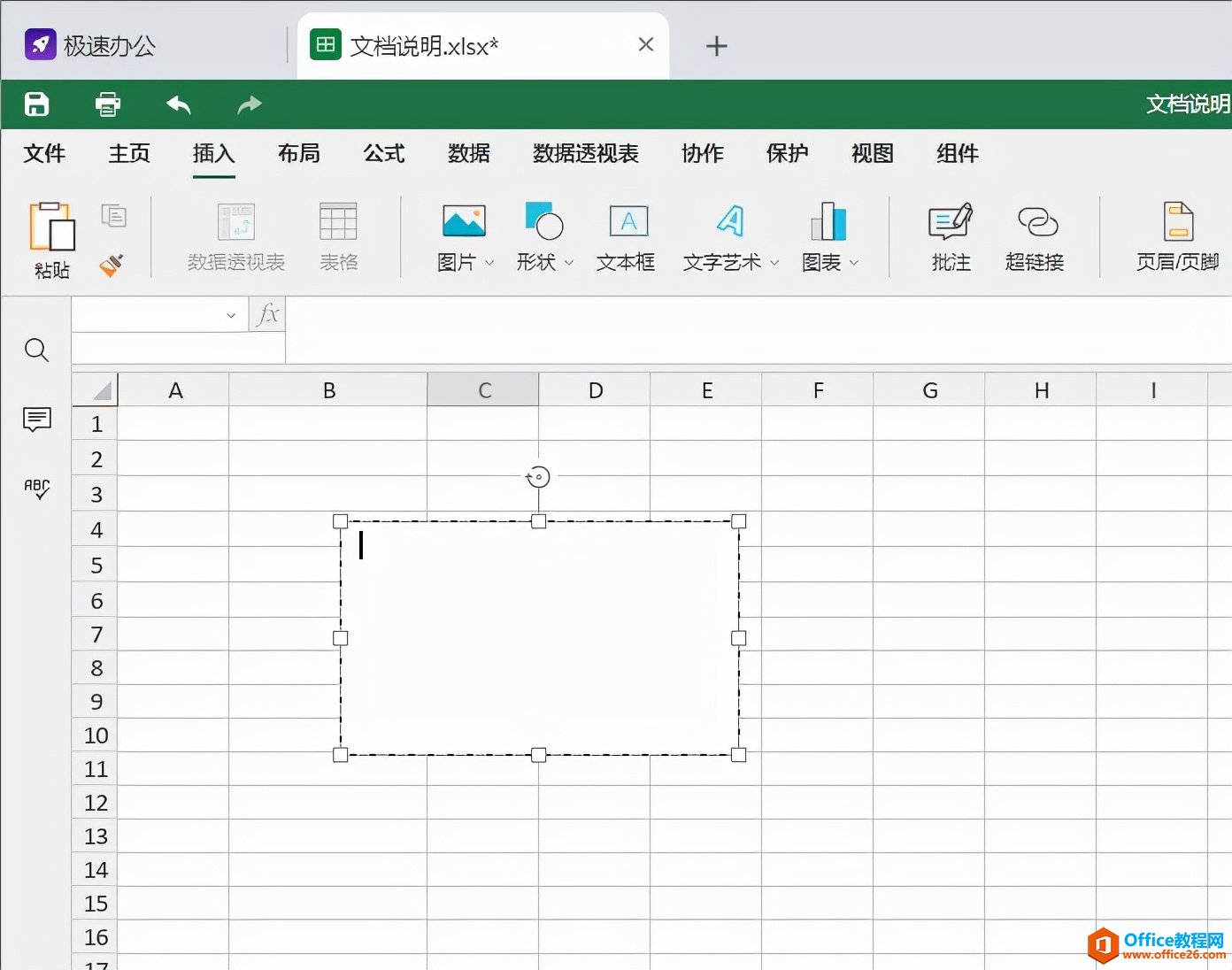Open the 文字艺术 (WordArt) dropdown
Image resolution: width=1232 pixels, height=970 pixels.
point(776,263)
